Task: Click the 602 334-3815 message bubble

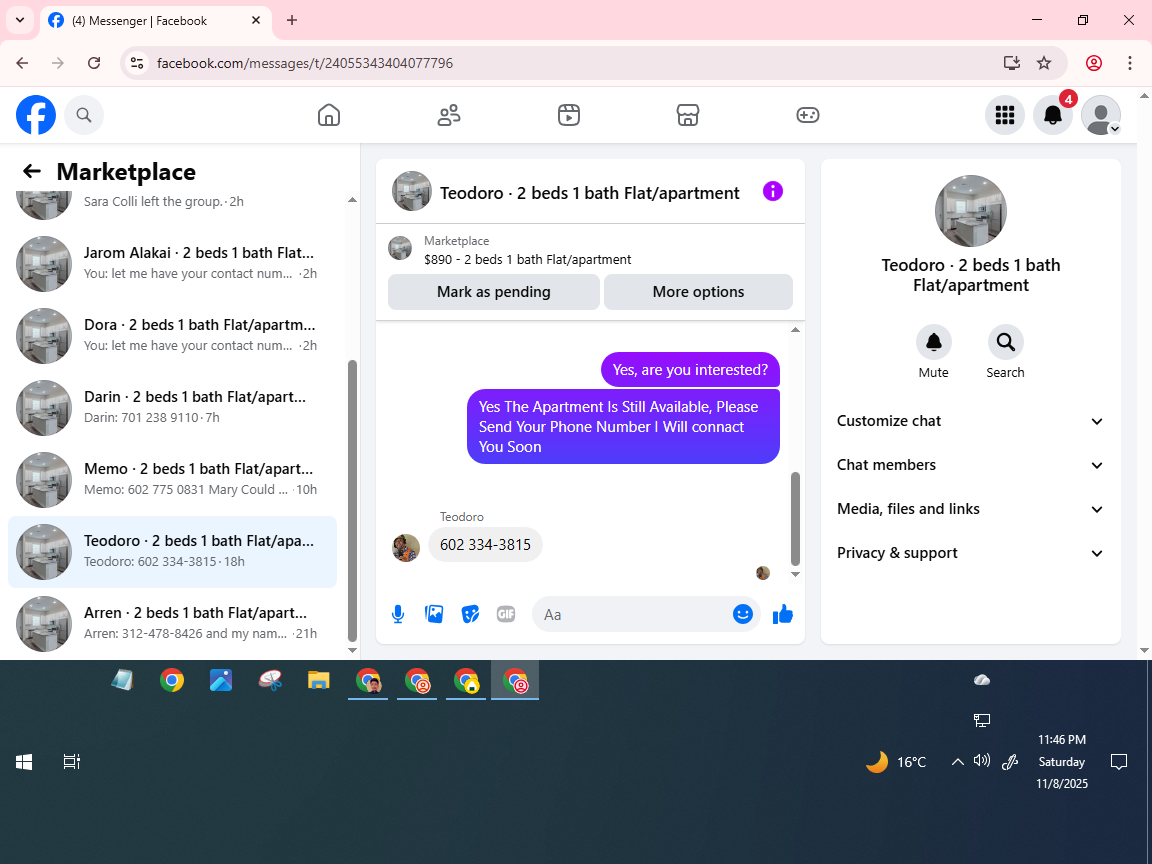Action: tap(485, 545)
